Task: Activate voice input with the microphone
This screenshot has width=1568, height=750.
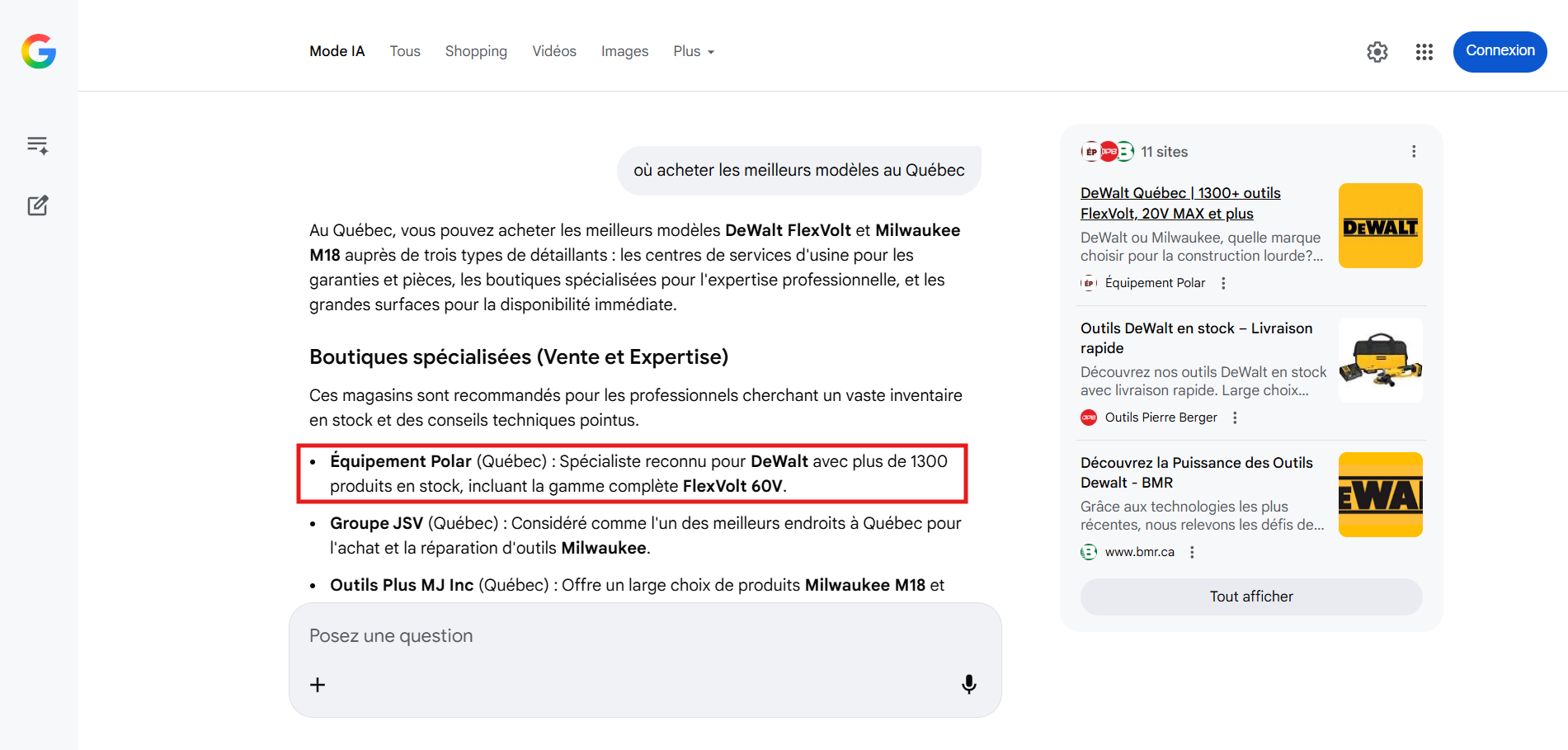Action: (x=968, y=684)
